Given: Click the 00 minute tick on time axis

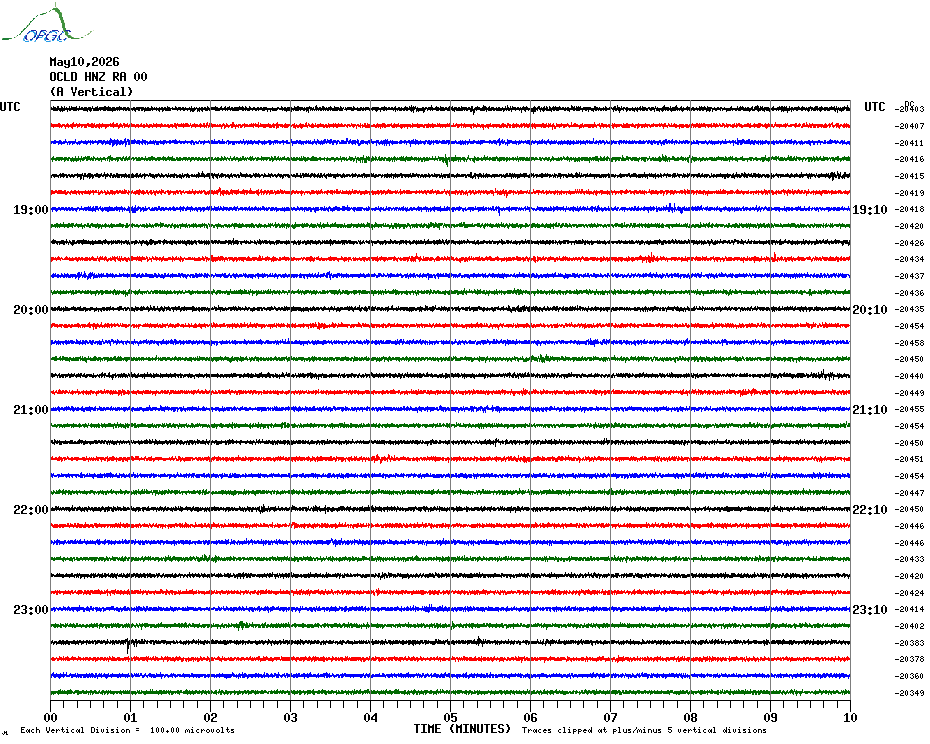Looking at the screenshot, I should point(50,717).
